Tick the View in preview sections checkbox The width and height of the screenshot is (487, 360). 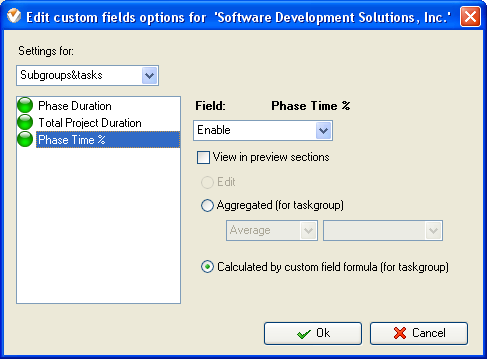203,157
